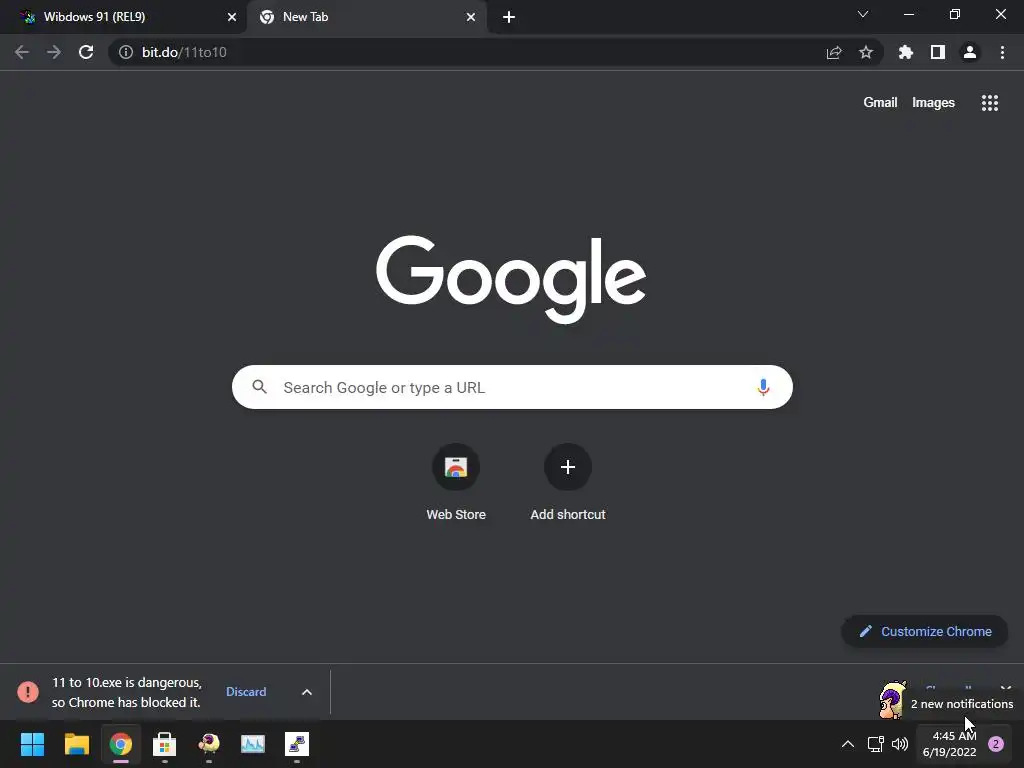
Task: View site information icon in address bar
Action: coord(125,52)
